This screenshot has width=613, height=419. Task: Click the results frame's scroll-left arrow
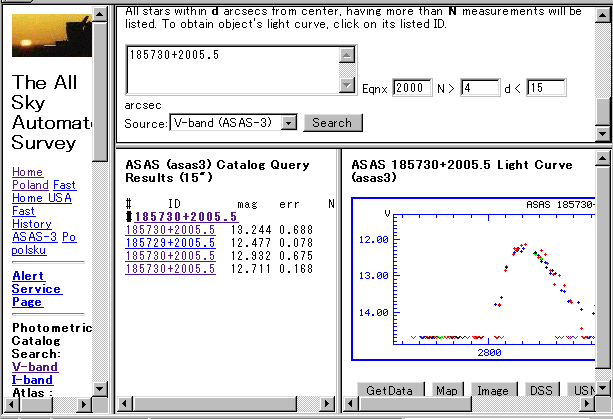(x=125, y=403)
